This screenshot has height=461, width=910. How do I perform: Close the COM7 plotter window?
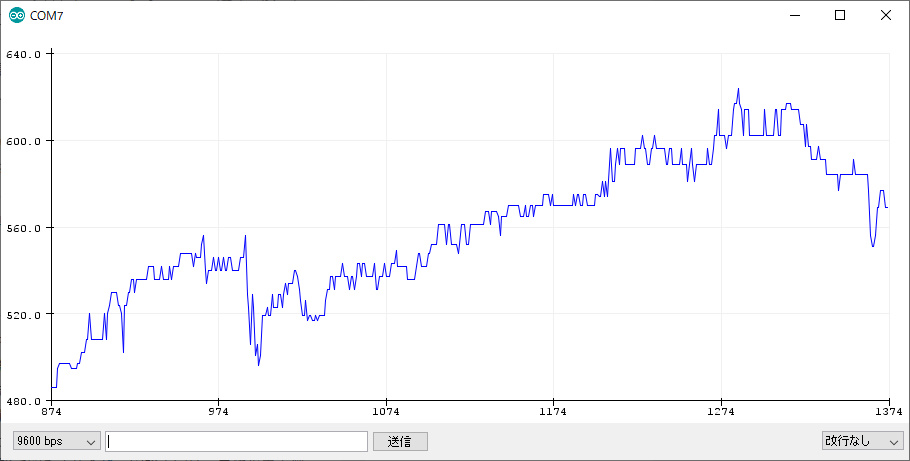(886, 16)
